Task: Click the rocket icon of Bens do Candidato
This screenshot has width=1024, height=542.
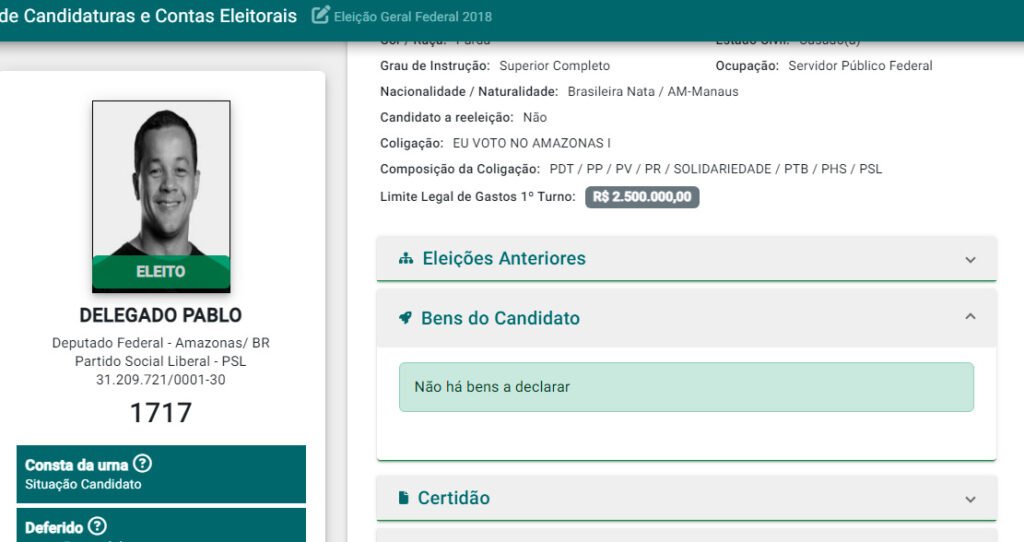Action: pyautogui.click(x=405, y=318)
